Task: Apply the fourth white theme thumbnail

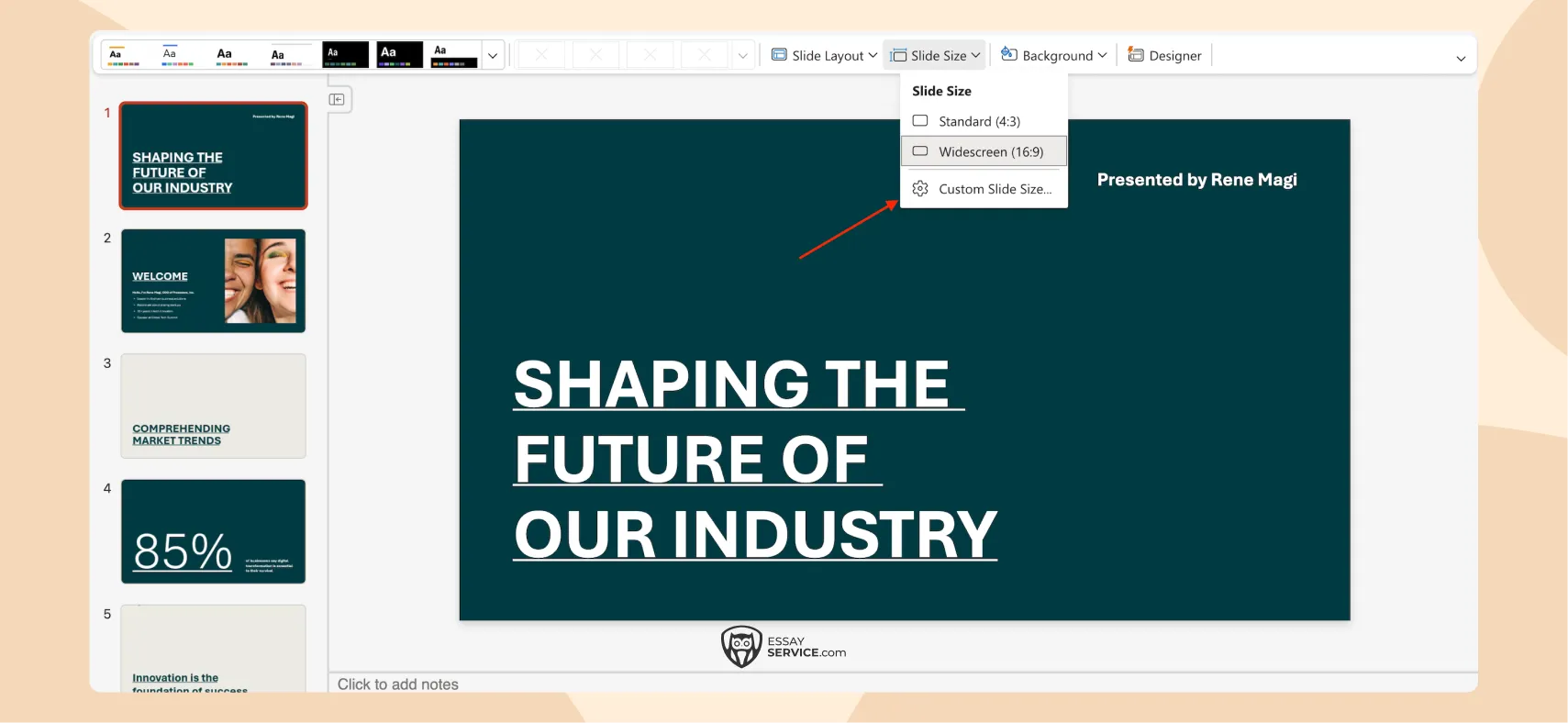Action: pyautogui.click(x=290, y=55)
